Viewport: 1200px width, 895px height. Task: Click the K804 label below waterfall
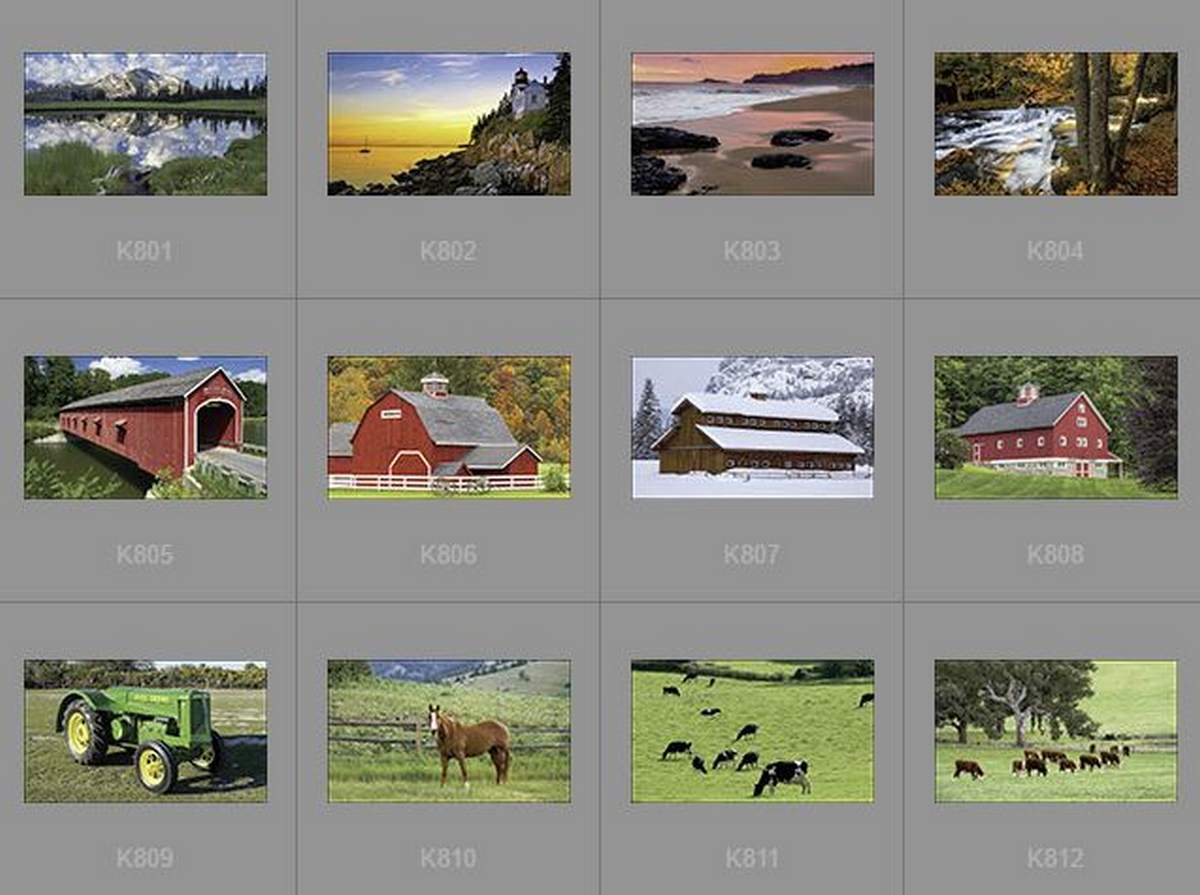coord(1055,251)
